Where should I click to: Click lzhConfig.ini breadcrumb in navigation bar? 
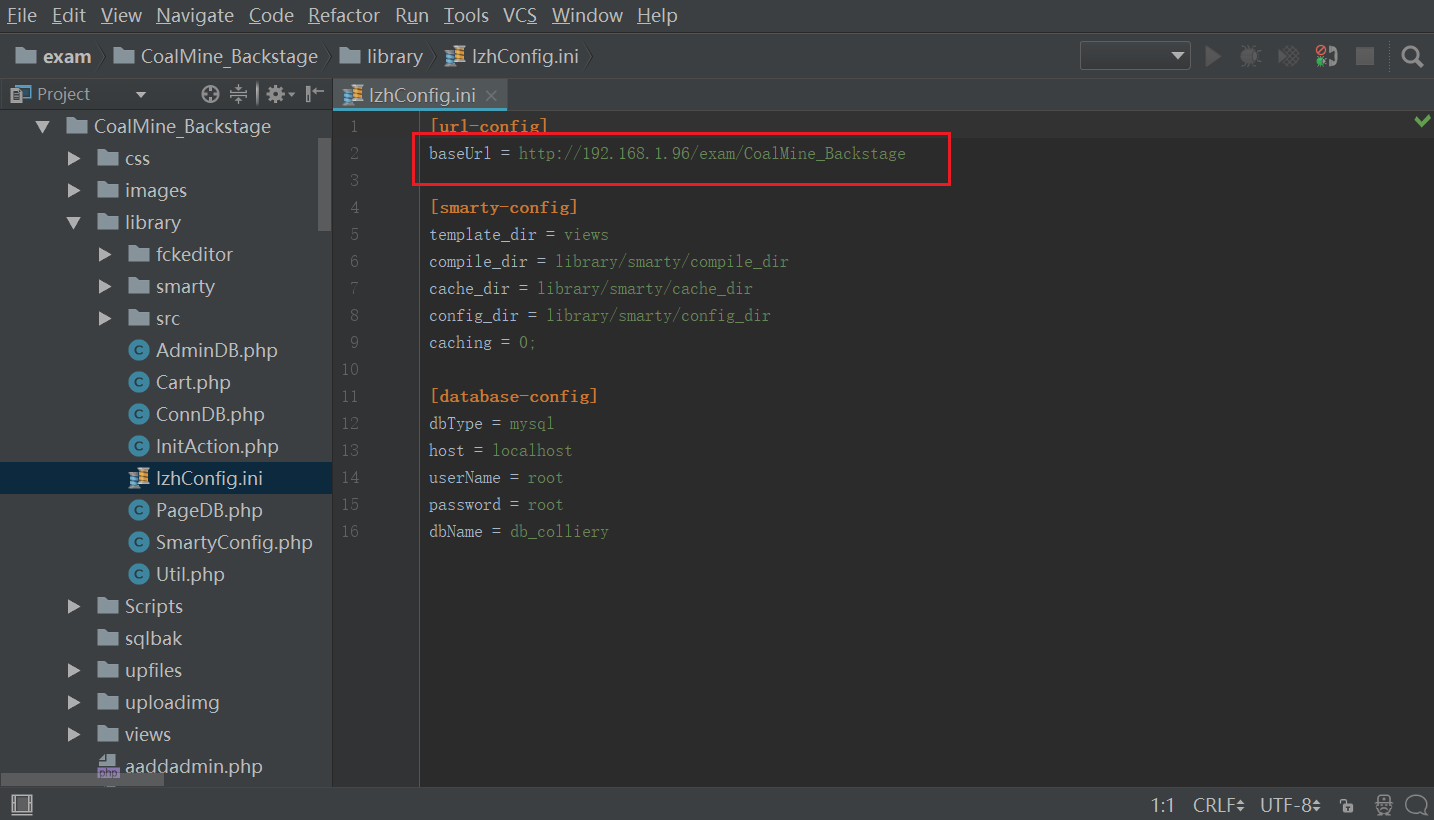[x=511, y=56]
